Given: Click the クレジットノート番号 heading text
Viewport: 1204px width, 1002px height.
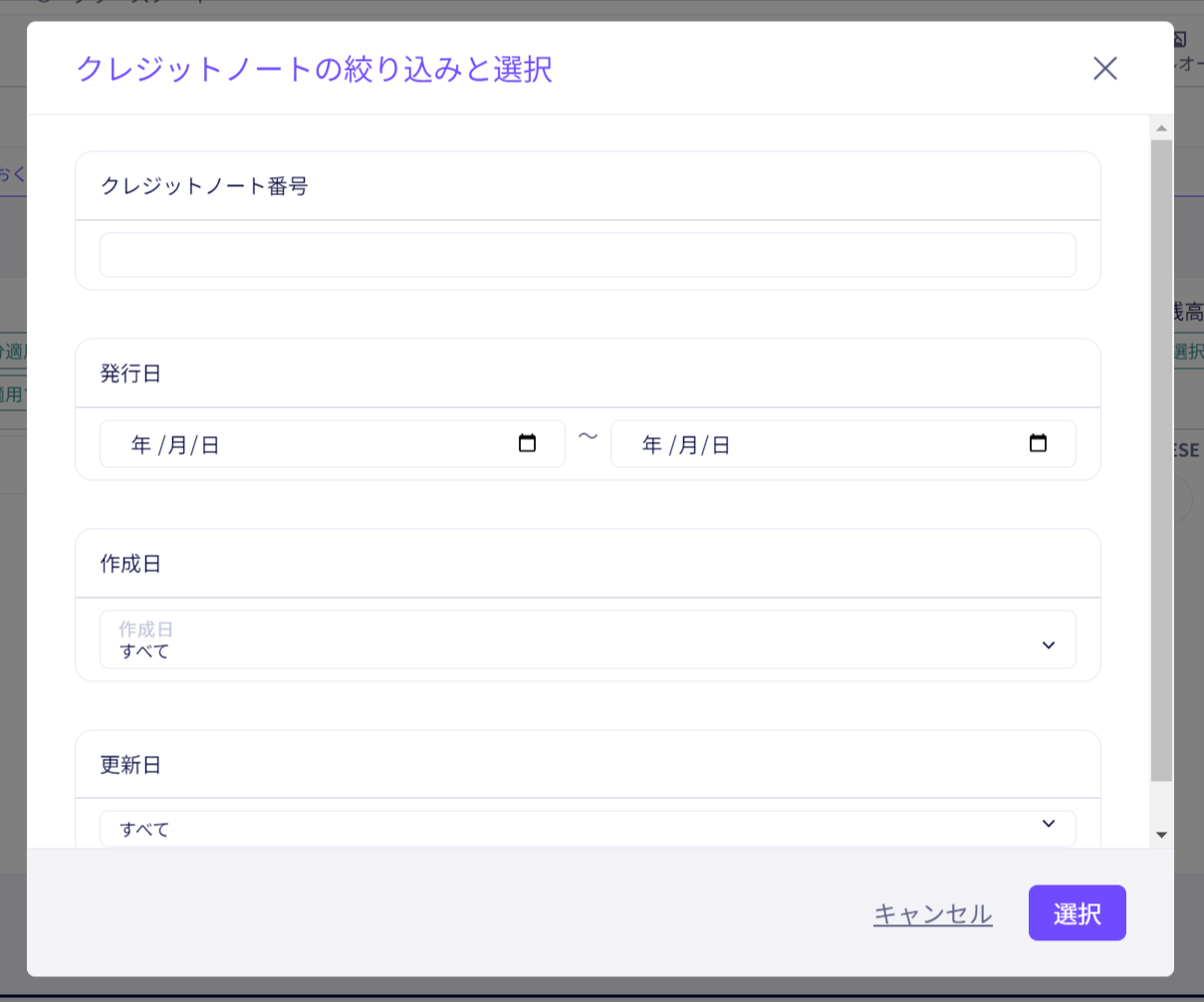Looking at the screenshot, I should click(x=204, y=186).
